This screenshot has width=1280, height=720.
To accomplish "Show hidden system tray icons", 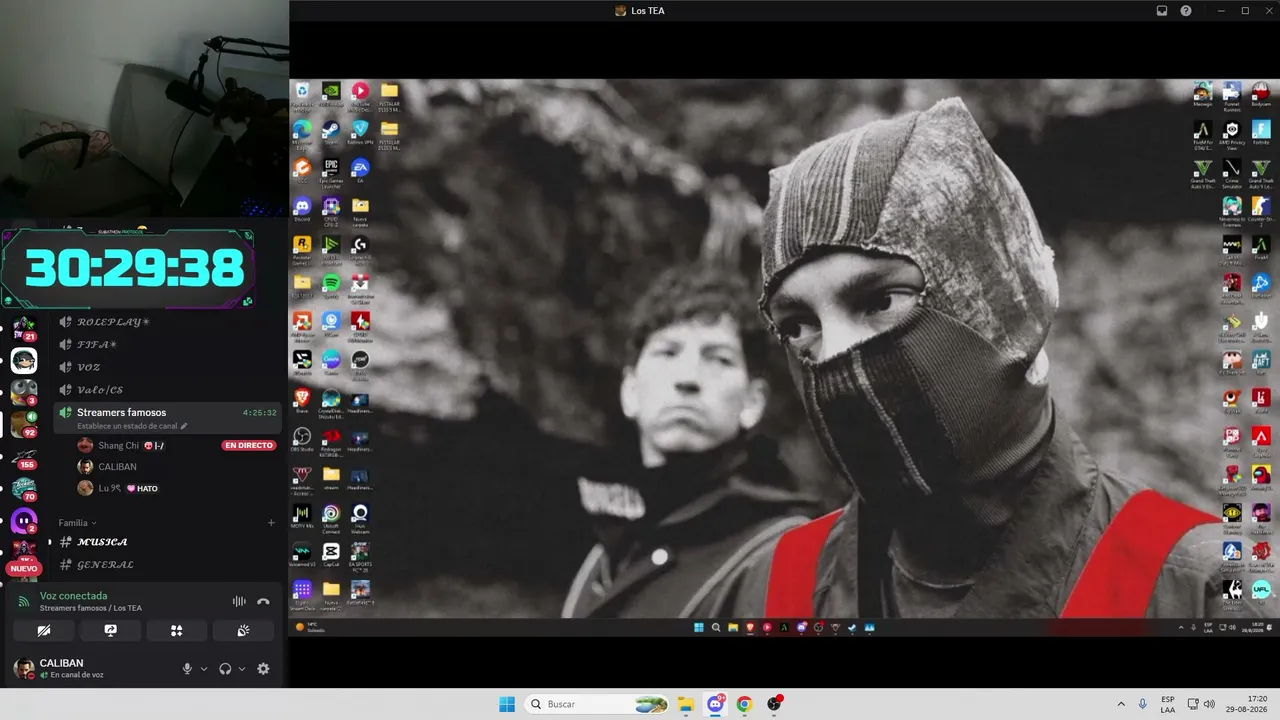I will click(1121, 704).
